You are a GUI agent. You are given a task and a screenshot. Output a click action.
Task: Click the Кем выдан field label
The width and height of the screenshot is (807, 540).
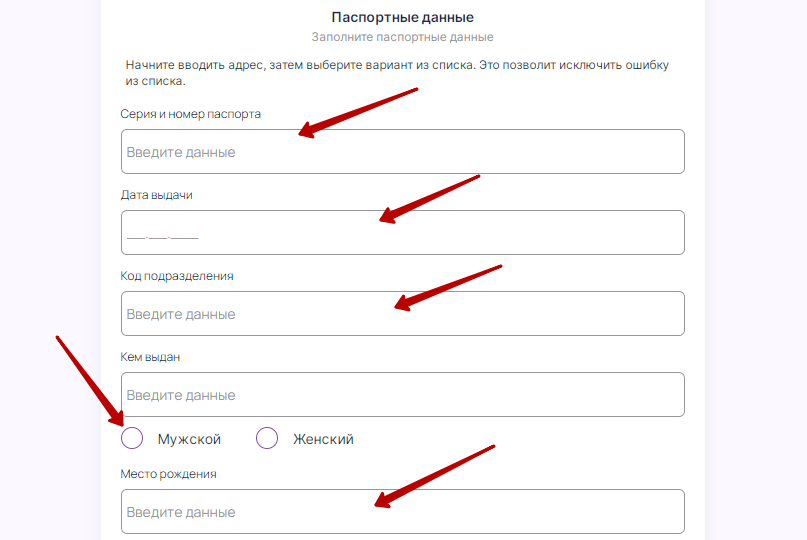click(x=151, y=357)
